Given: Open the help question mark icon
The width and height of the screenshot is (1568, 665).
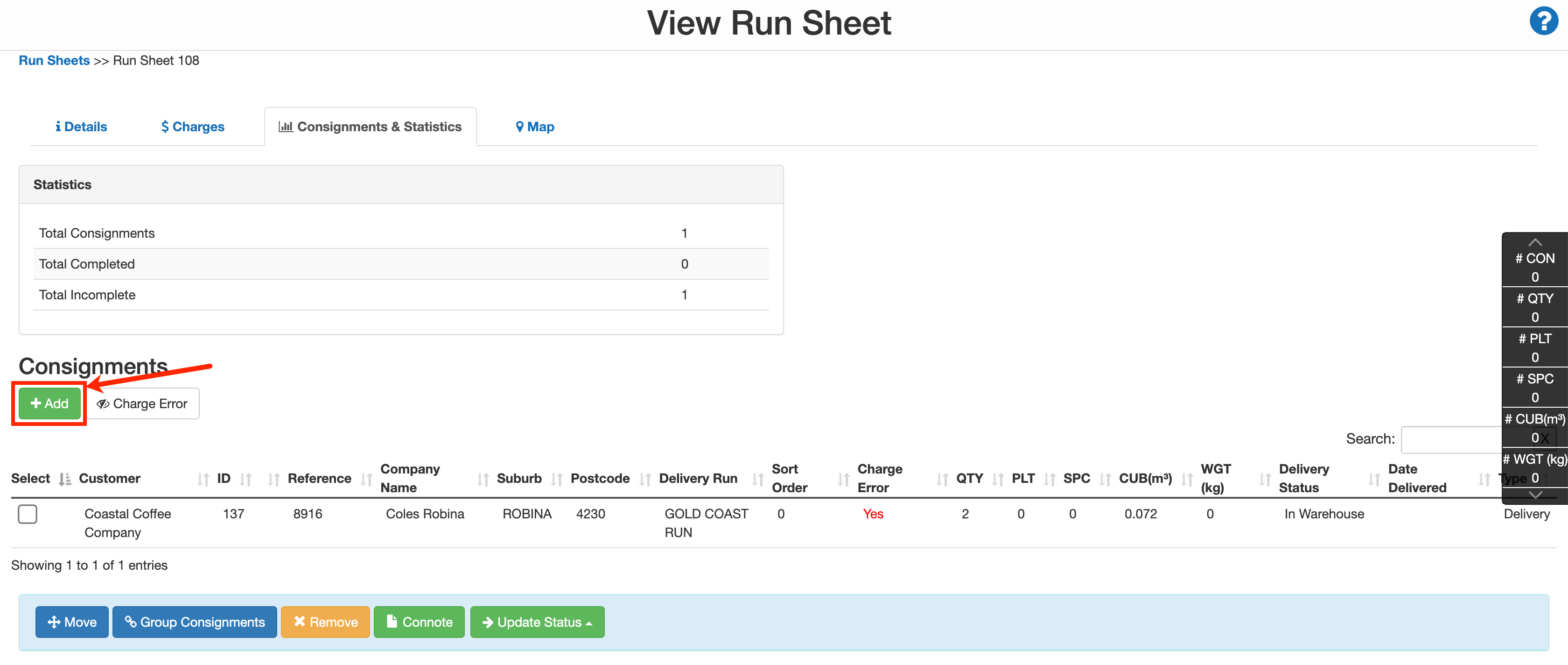Looking at the screenshot, I should 1544,21.
